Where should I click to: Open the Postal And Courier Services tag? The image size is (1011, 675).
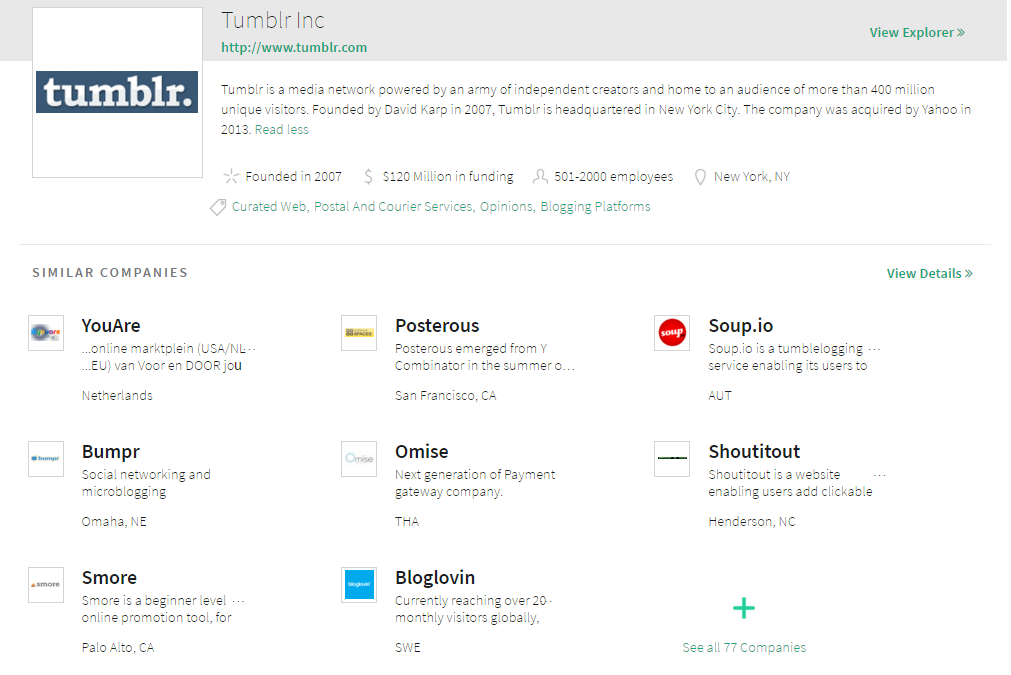coord(393,206)
